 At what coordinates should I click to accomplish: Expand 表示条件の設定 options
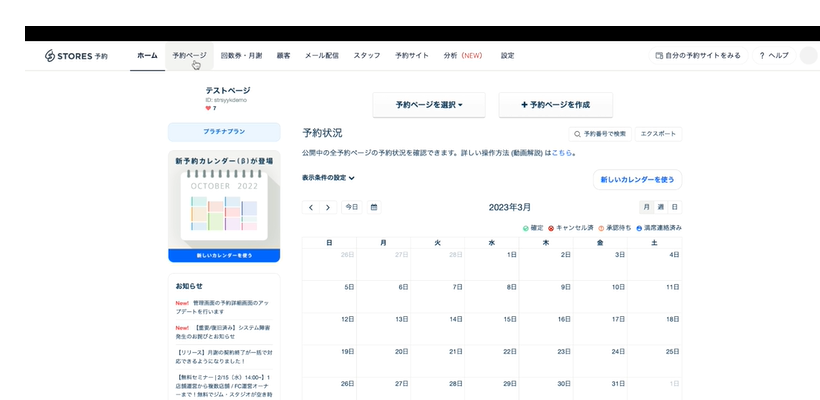328,178
